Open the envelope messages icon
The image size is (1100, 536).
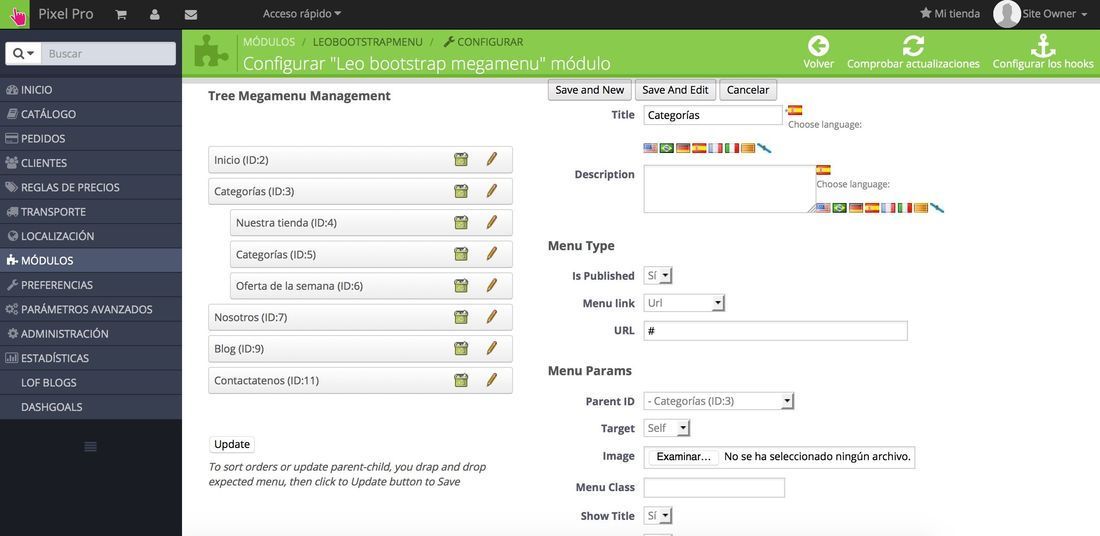[x=190, y=14]
